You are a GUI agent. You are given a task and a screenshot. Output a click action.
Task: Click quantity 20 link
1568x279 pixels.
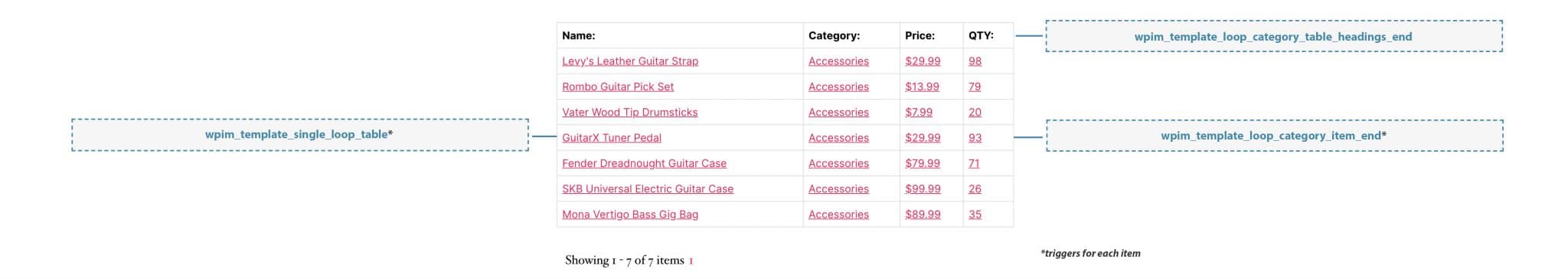tap(975, 112)
